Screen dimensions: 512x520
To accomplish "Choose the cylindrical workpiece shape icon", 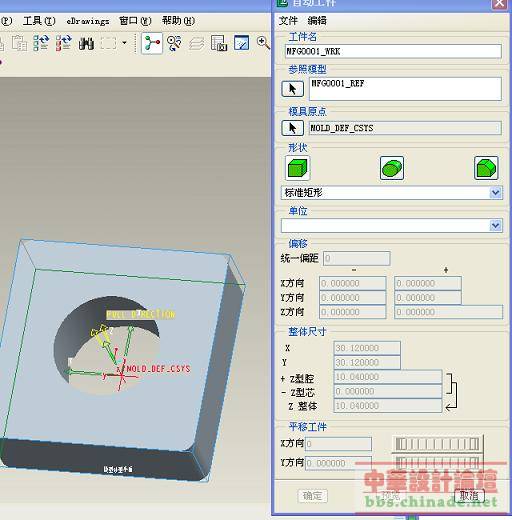I will (392, 168).
